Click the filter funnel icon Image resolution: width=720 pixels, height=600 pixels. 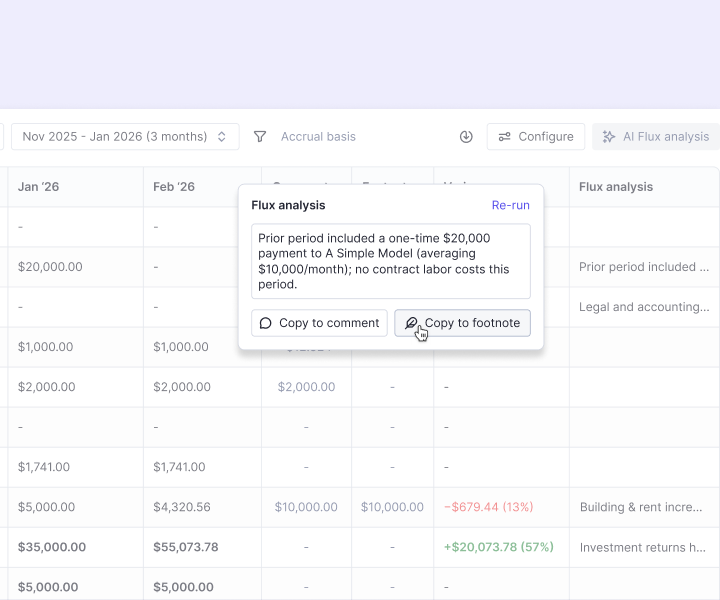[260, 137]
